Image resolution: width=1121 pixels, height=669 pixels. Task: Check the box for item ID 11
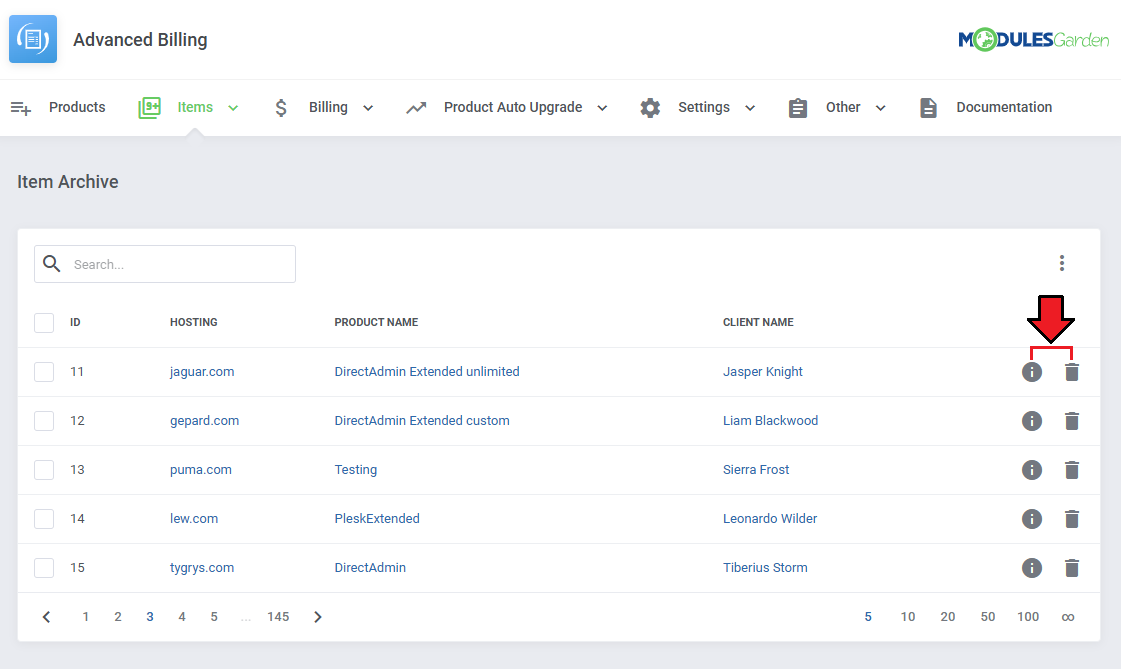coord(44,372)
